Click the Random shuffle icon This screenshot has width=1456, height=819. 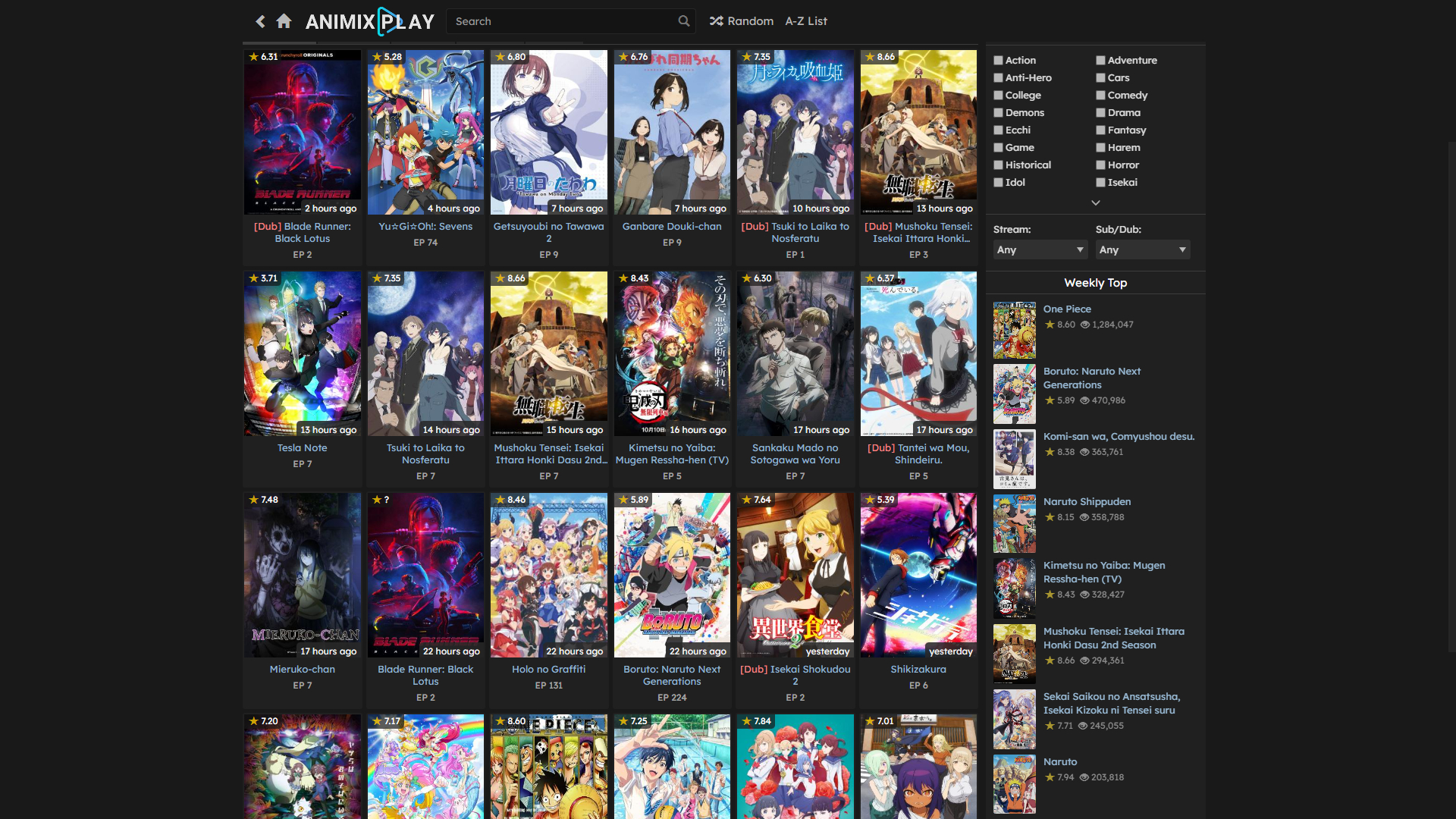[716, 21]
